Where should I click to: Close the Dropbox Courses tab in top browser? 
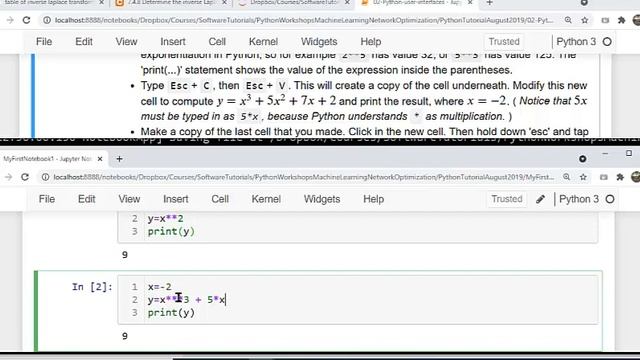[x=347, y=3]
